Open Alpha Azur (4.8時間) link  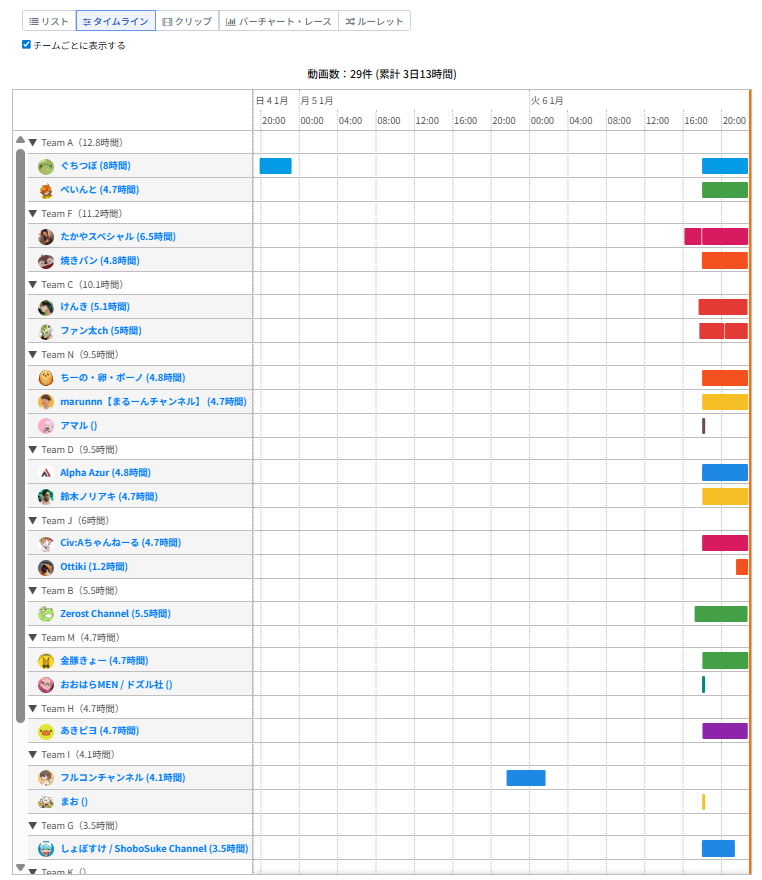pyautogui.click(x=105, y=473)
